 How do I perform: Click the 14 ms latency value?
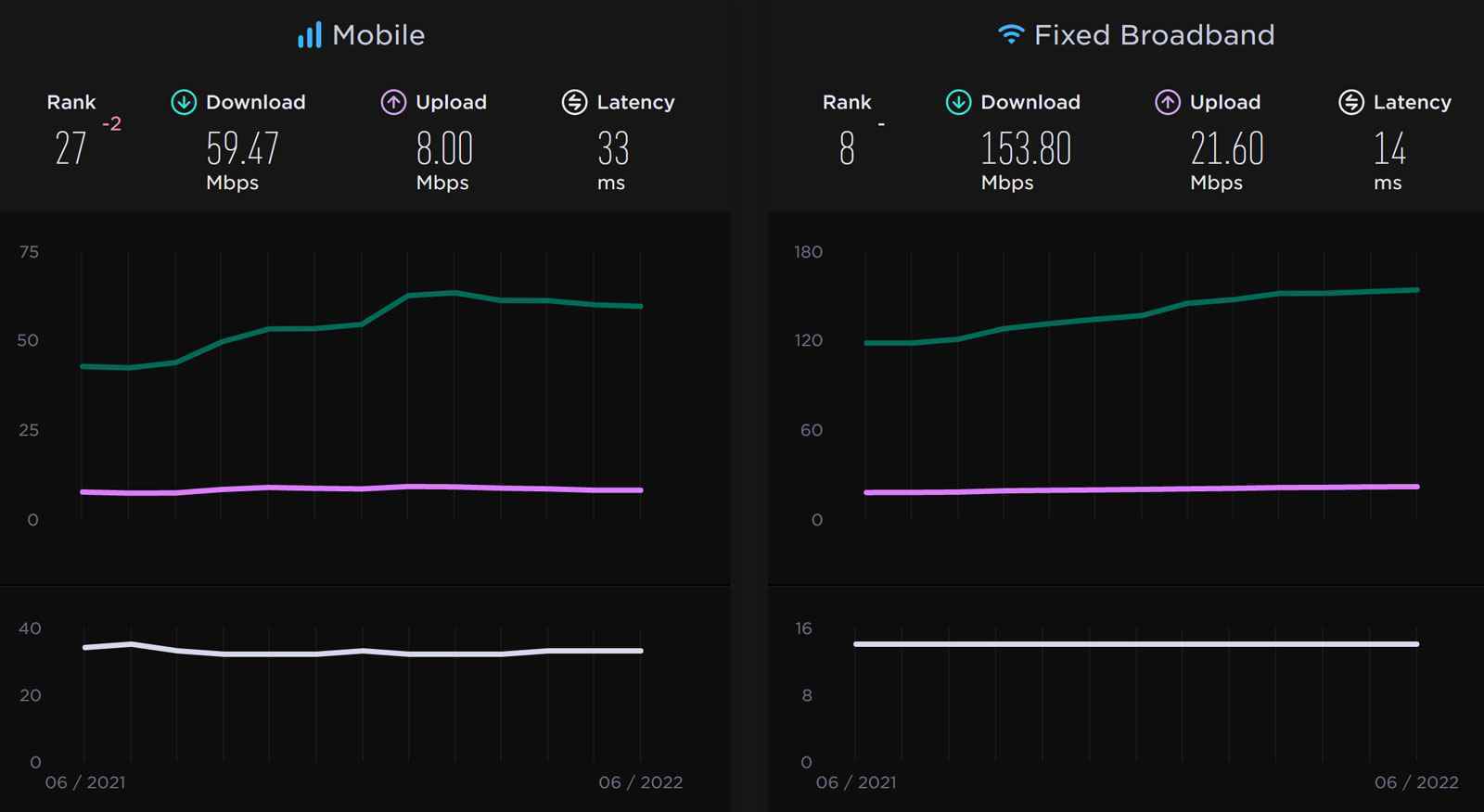(x=1389, y=148)
